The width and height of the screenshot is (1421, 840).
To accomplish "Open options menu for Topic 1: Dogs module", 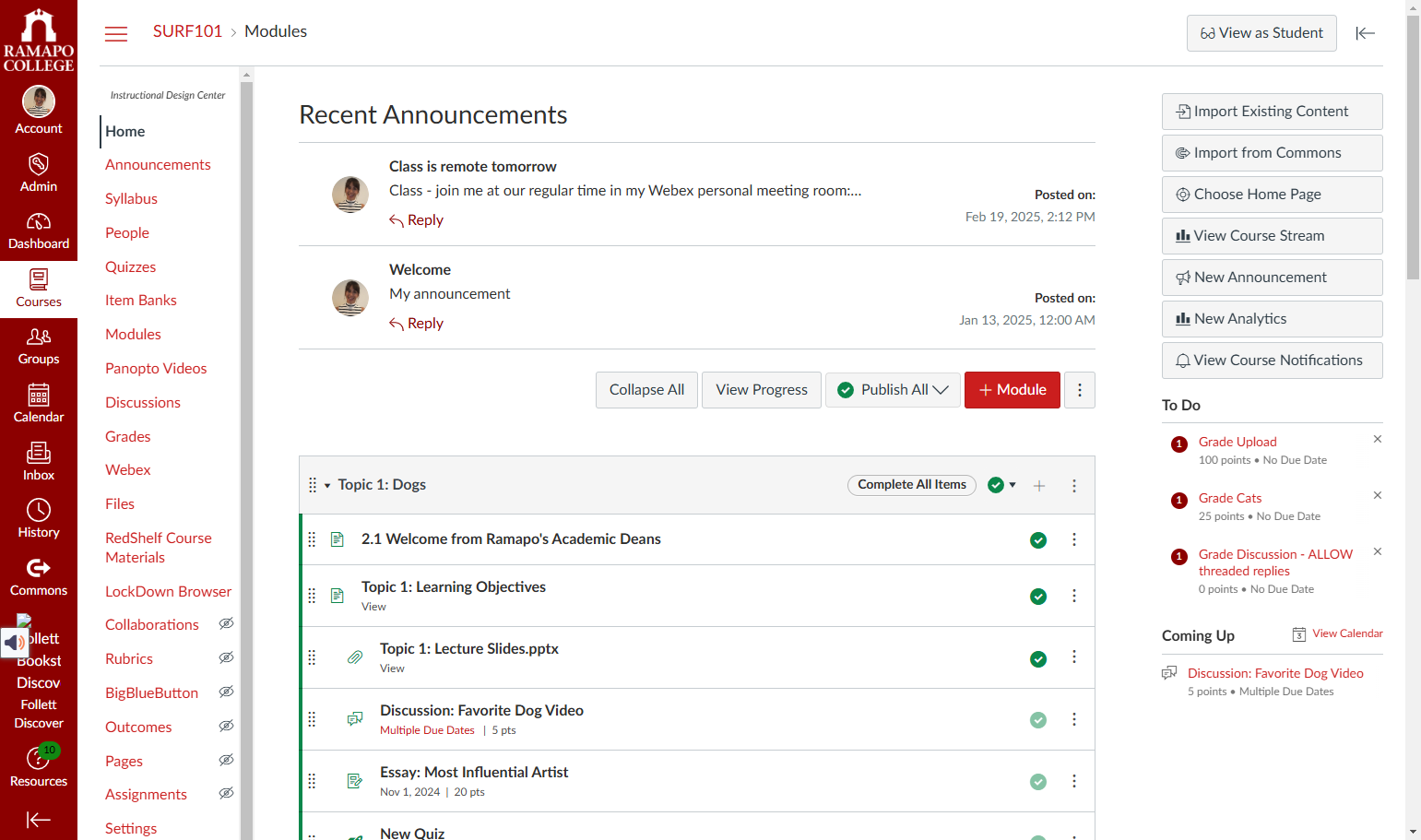I will pos(1074,486).
